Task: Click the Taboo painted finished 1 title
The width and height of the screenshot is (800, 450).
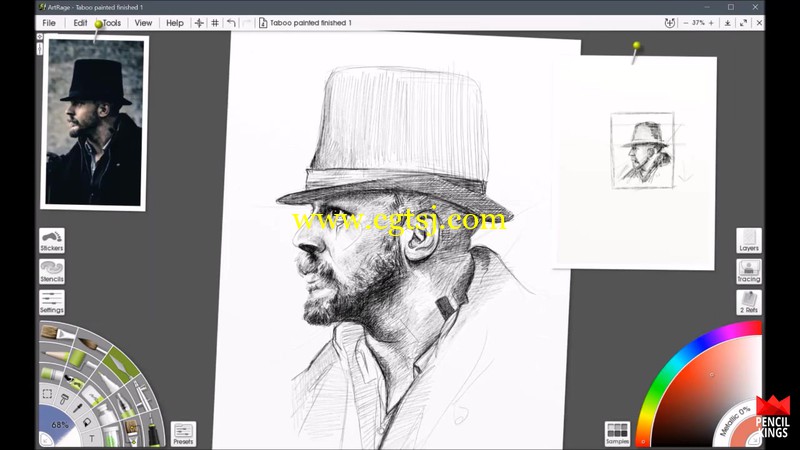Action: pos(311,23)
